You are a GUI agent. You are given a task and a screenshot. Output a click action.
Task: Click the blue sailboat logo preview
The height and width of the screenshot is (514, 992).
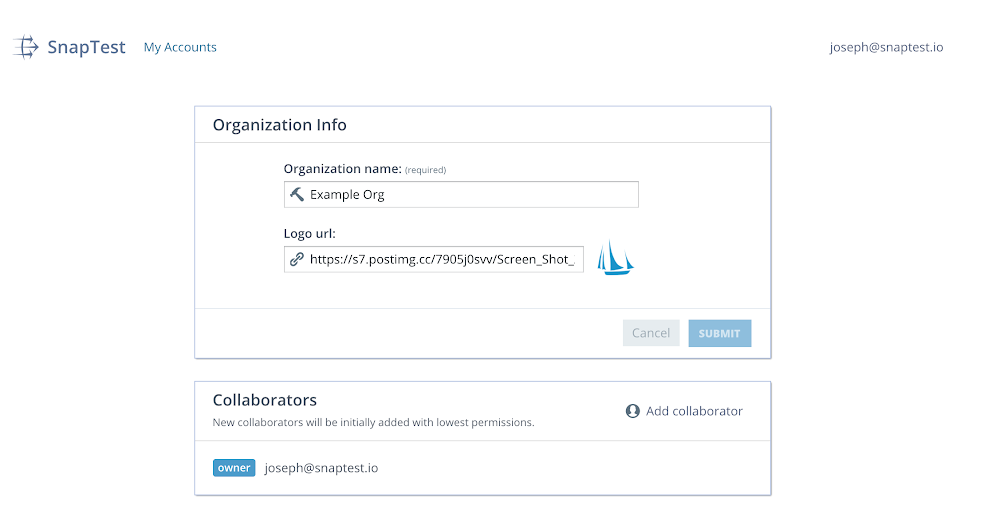pyautogui.click(x=616, y=258)
